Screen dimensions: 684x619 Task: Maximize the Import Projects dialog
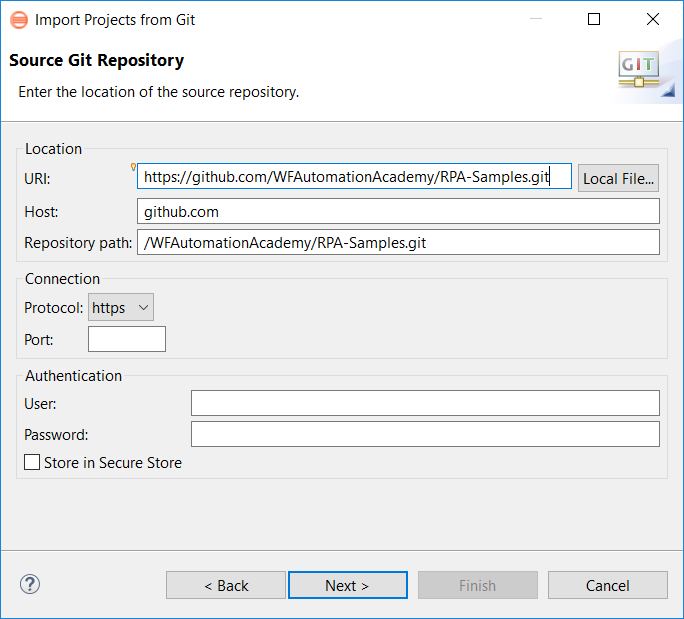click(594, 19)
